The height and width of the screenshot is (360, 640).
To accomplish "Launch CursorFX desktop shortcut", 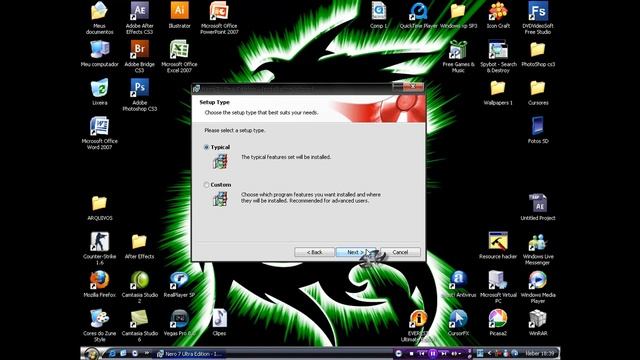I will pyautogui.click(x=458, y=322).
